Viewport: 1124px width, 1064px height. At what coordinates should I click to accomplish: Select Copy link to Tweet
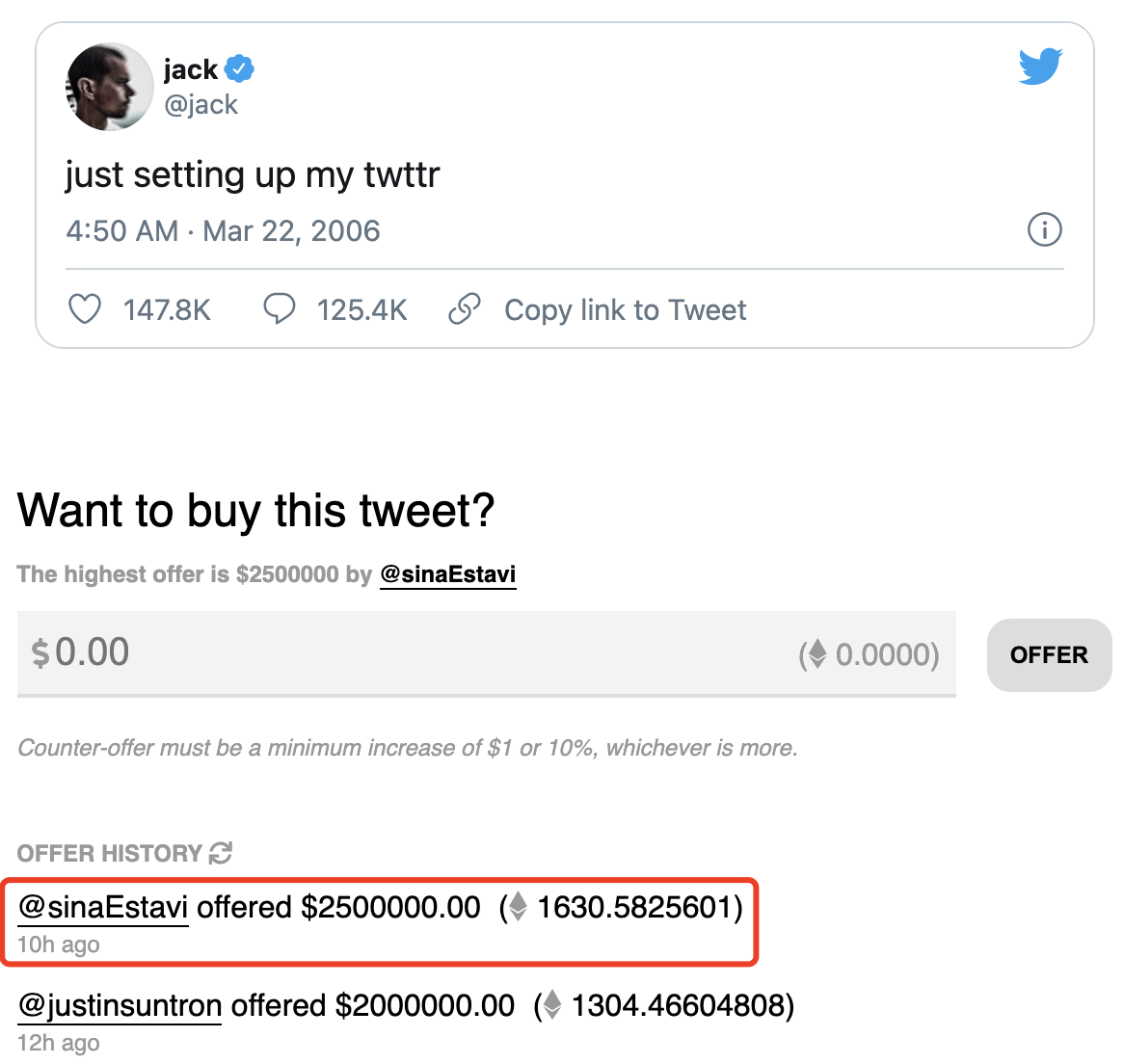[x=625, y=308]
